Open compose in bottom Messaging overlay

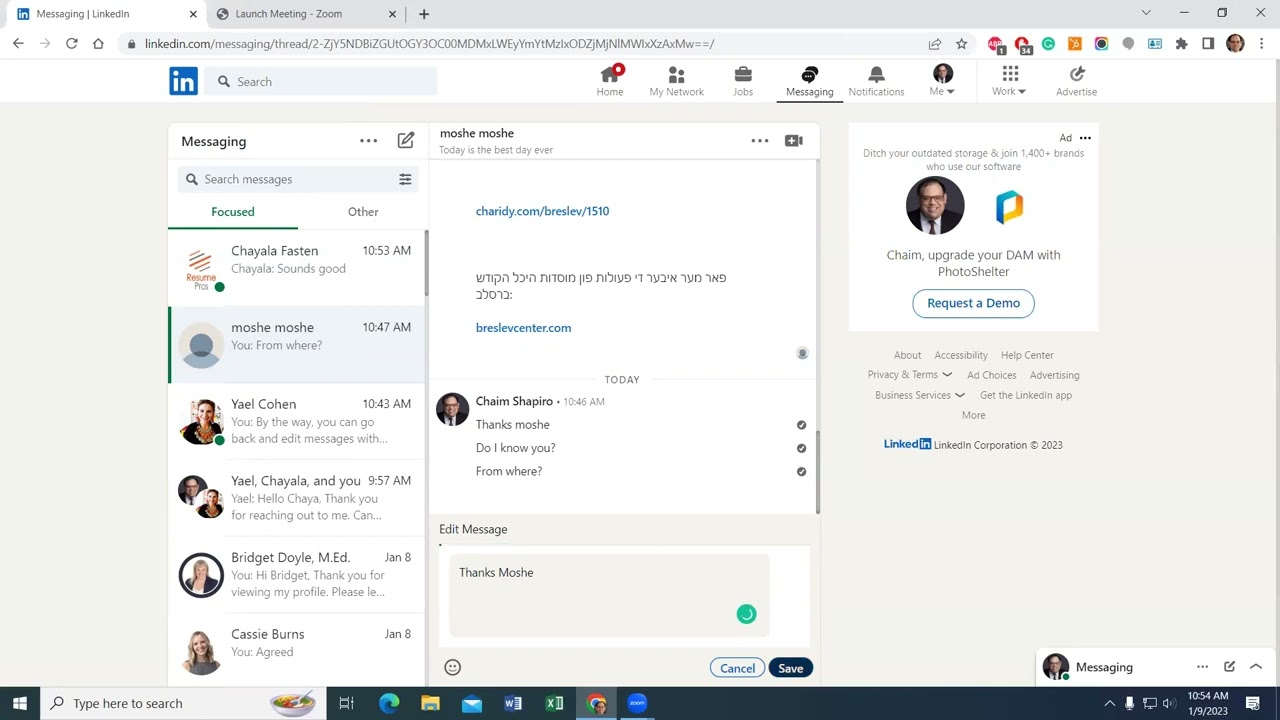click(1229, 667)
